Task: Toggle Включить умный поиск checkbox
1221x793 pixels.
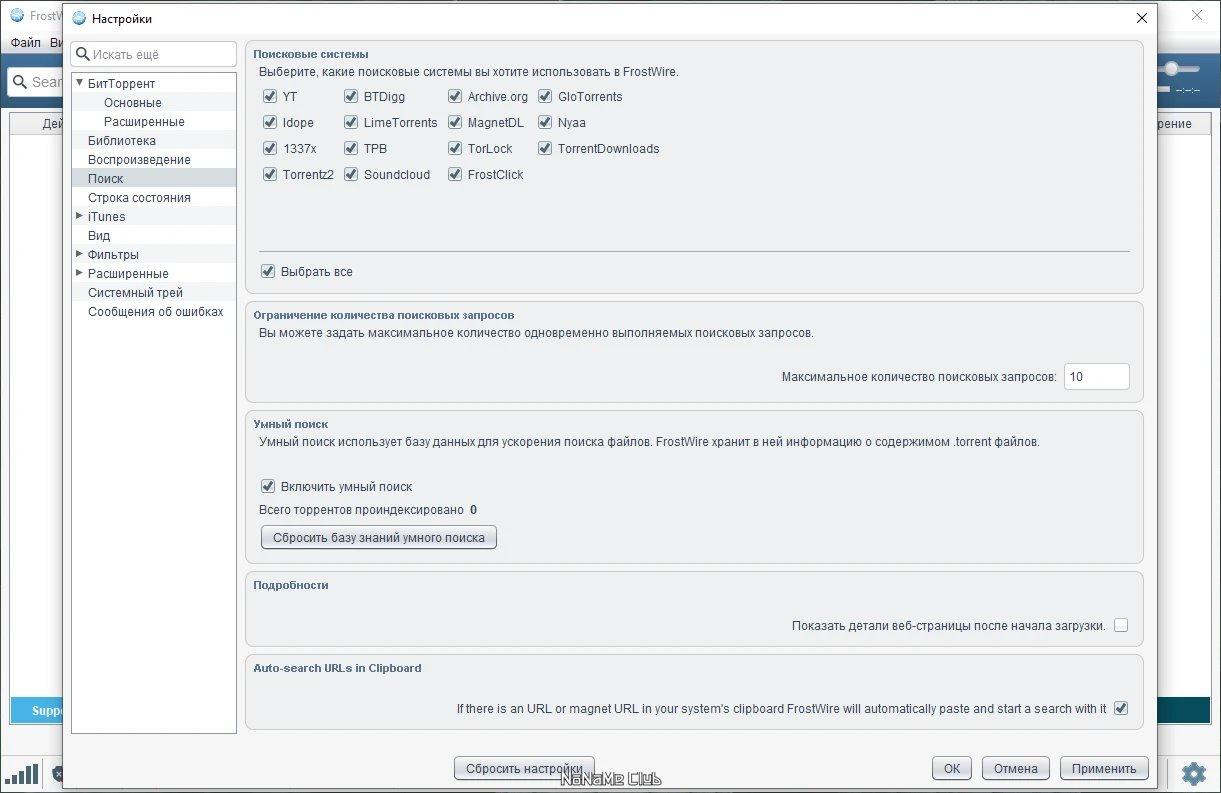Action: tap(268, 487)
